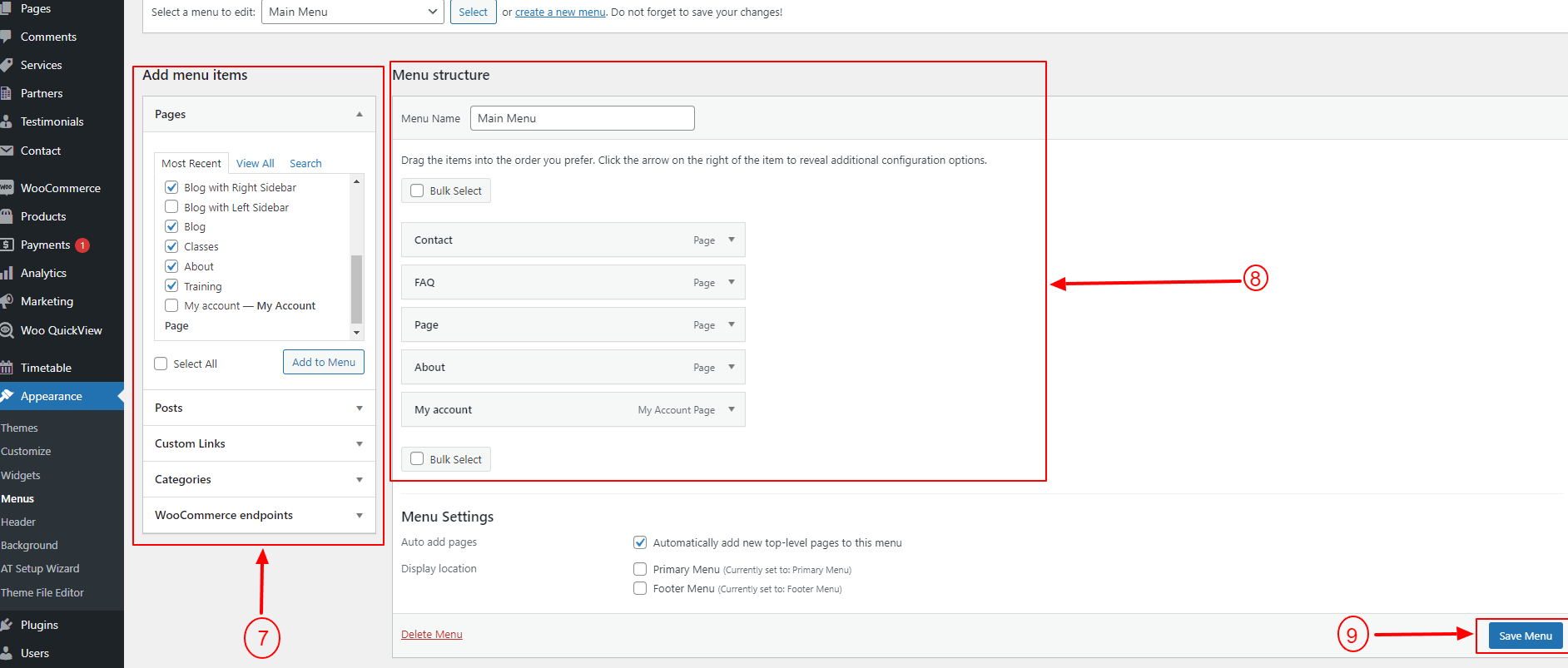Click the Marketing megaphone icon
The height and width of the screenshot is (668, 1568).
pyautogui.click(x=7, y=301)
